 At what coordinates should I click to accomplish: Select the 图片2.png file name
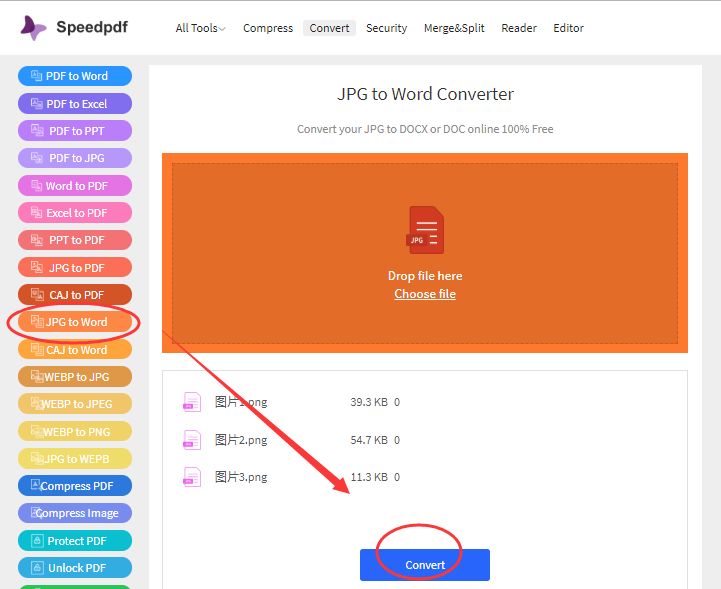point(241,440)
